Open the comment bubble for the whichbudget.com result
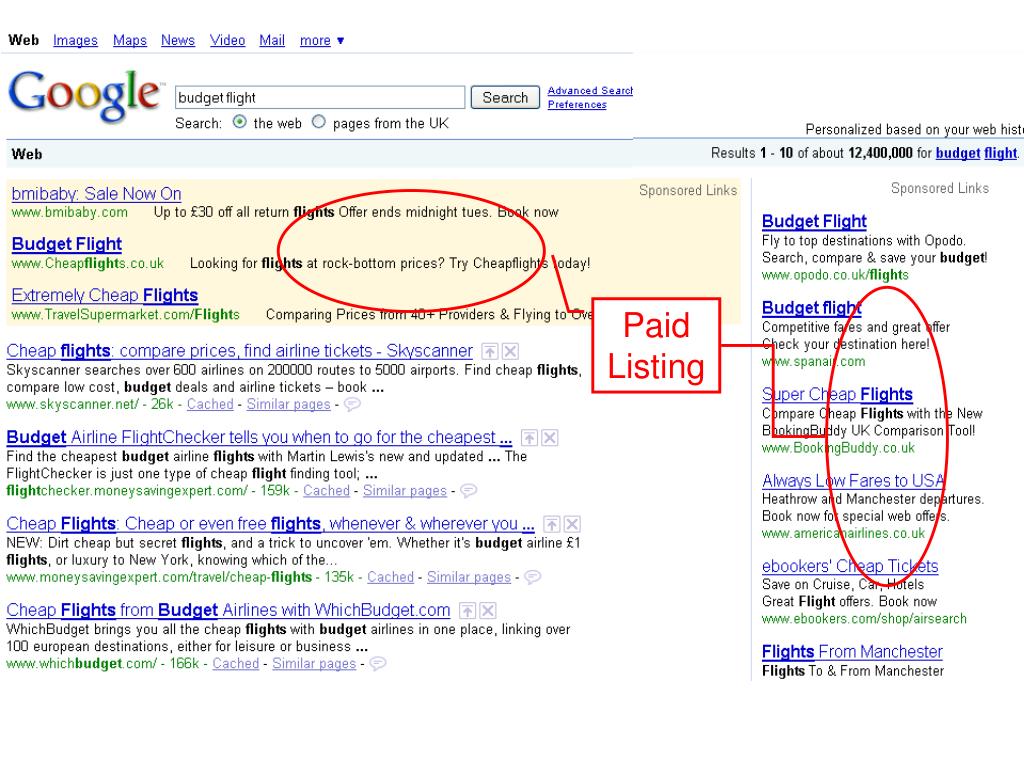Screen dimensions: 1024x768 pyautogui.click(x=377, y=664)
